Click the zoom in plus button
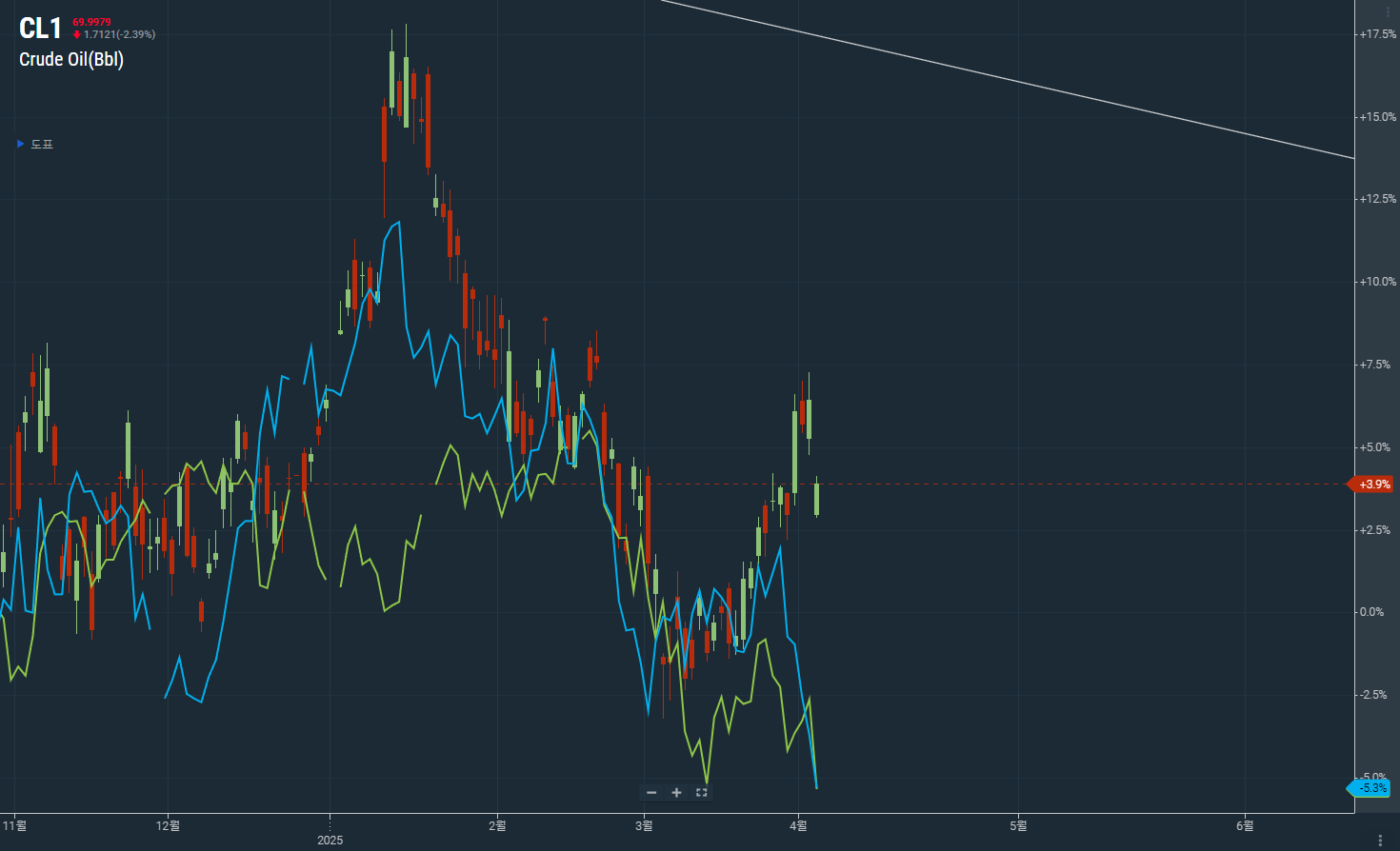This screenshot has width=1400, height=851. tap(676, 792)
